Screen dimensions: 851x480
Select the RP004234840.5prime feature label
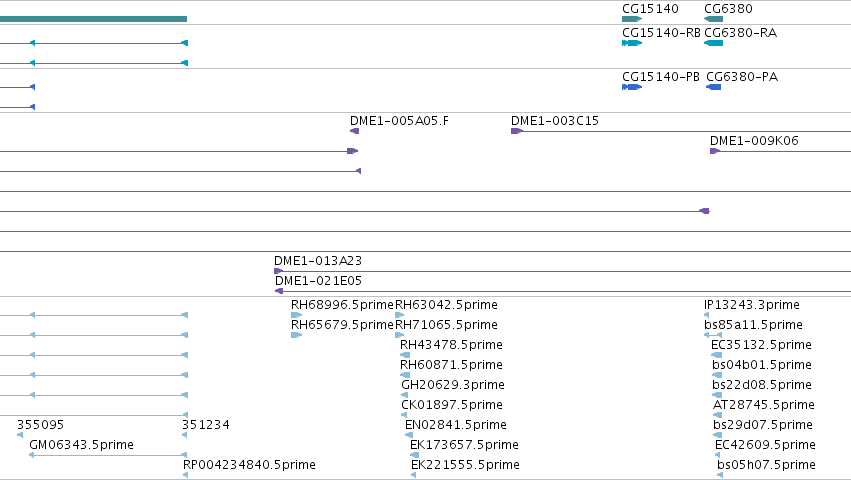[249, 465]
